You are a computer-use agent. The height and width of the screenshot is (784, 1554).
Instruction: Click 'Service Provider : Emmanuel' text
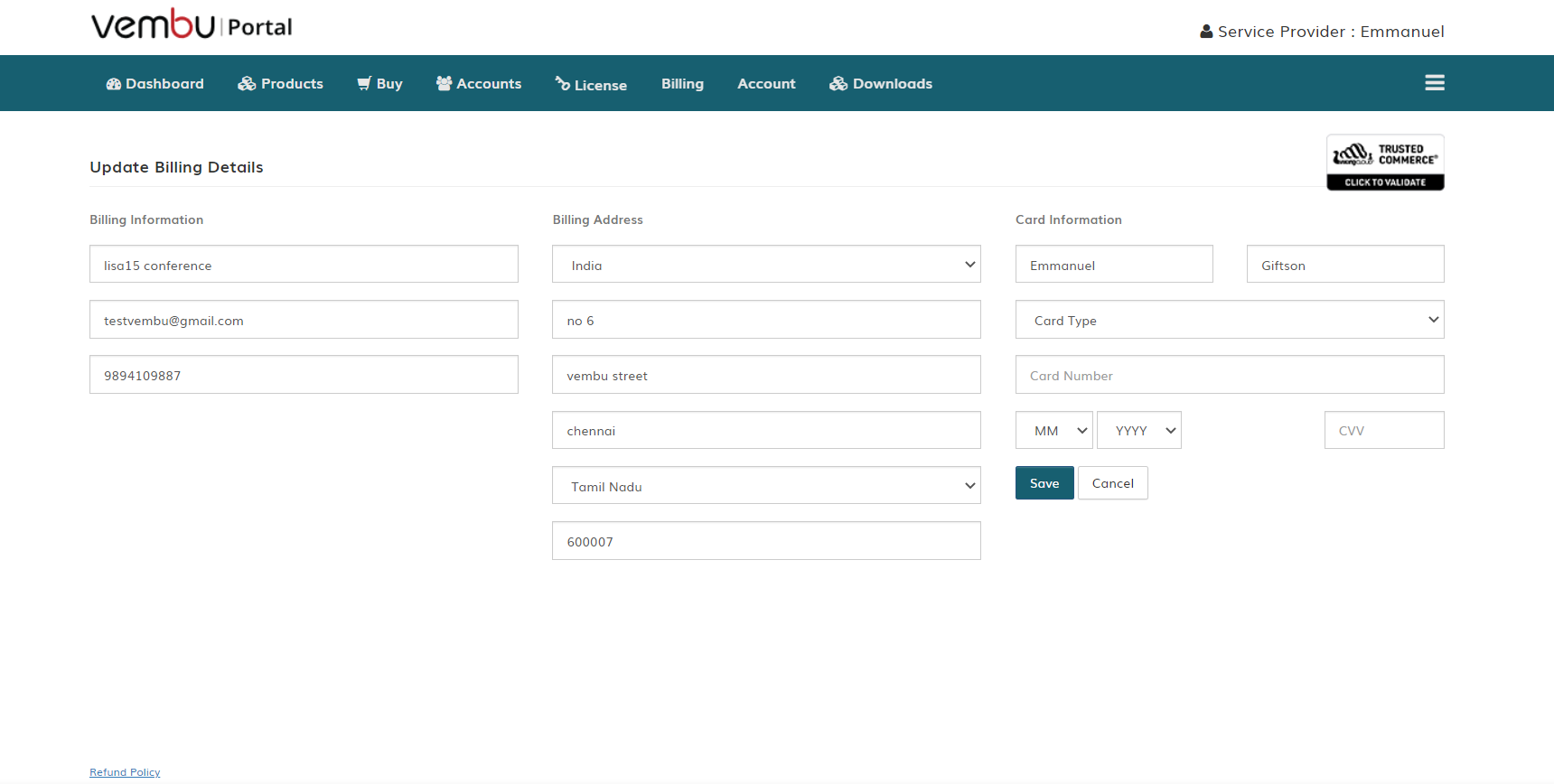click(1331, 32)
